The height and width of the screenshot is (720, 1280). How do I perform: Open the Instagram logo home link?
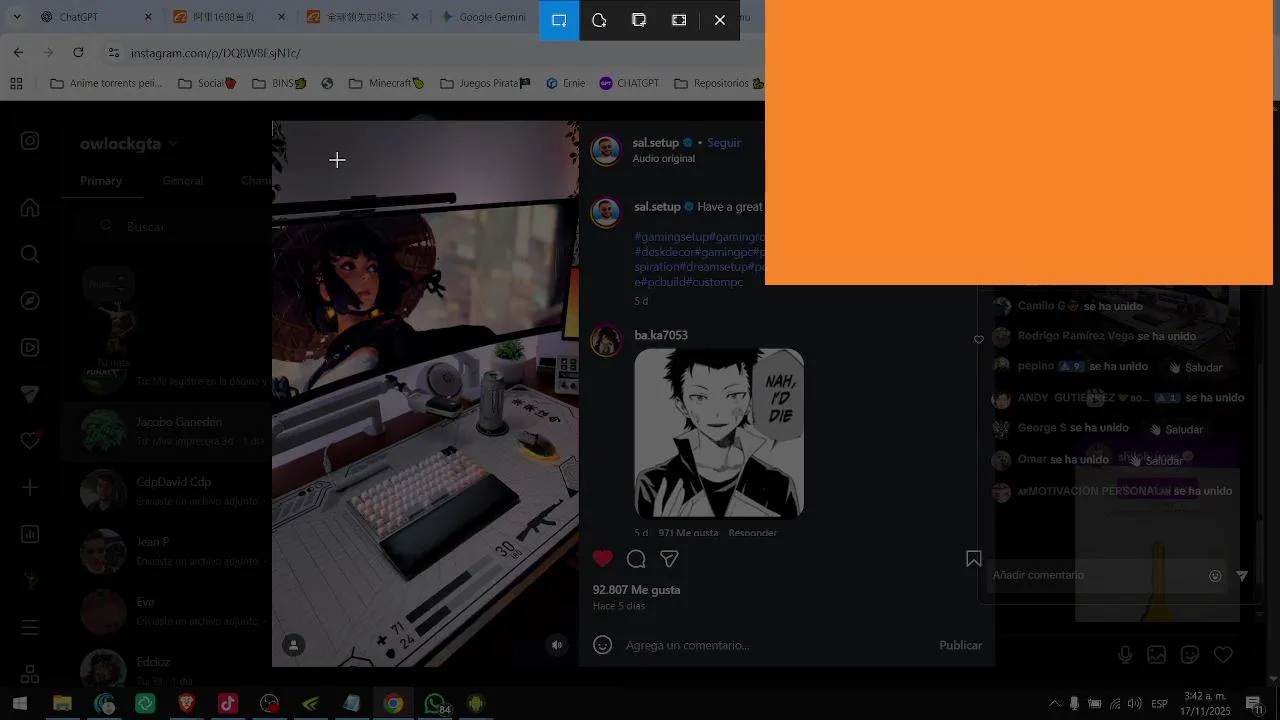(x=30, y=141)
